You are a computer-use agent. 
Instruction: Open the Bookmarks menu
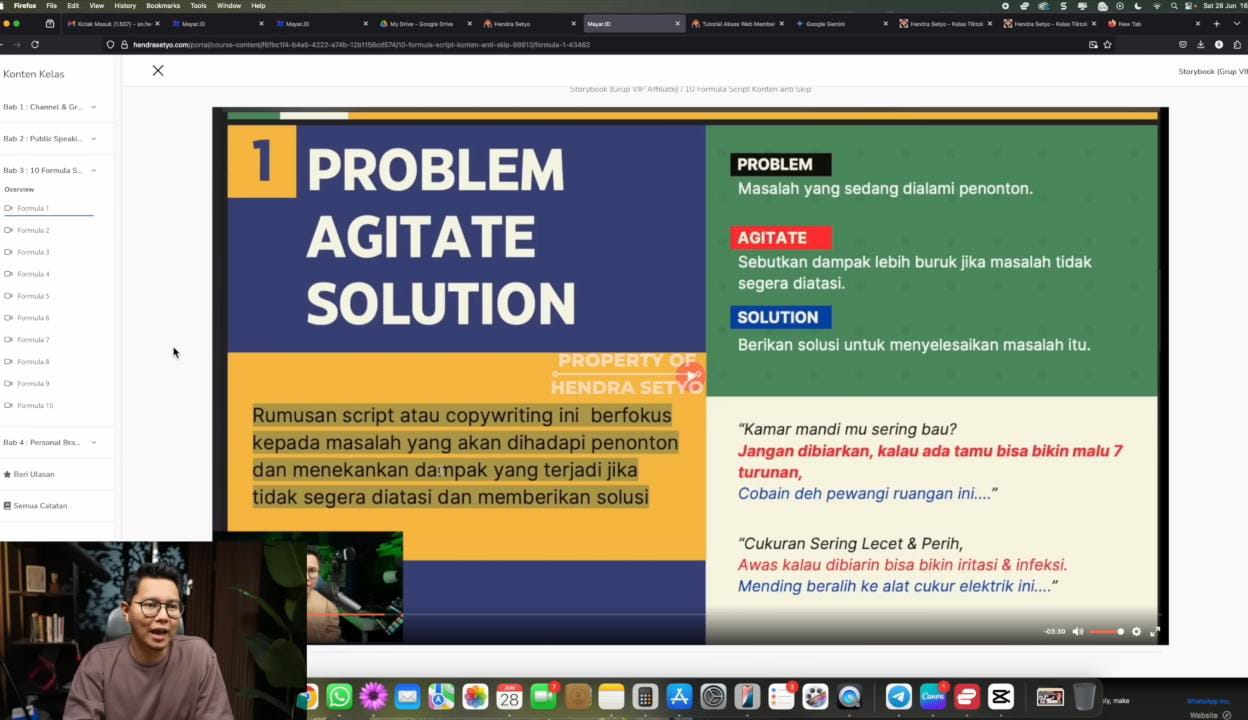(163, 5)
